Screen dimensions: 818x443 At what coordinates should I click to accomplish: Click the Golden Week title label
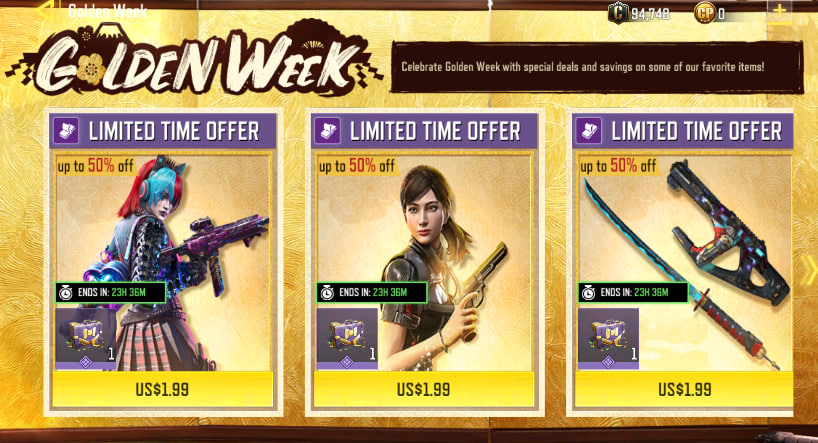pos(107,10)
